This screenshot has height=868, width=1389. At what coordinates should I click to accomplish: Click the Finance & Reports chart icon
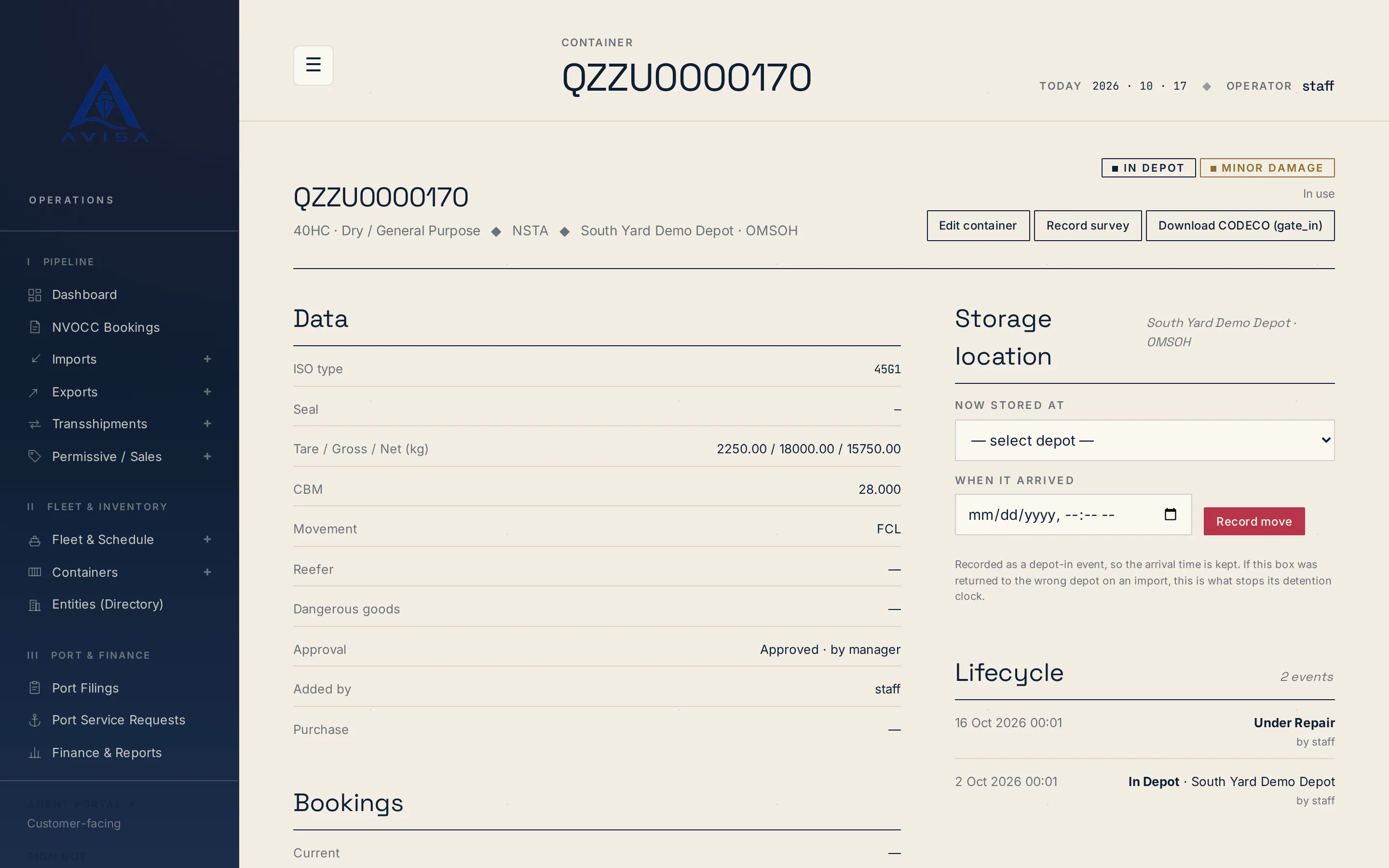tap(34, 753)
